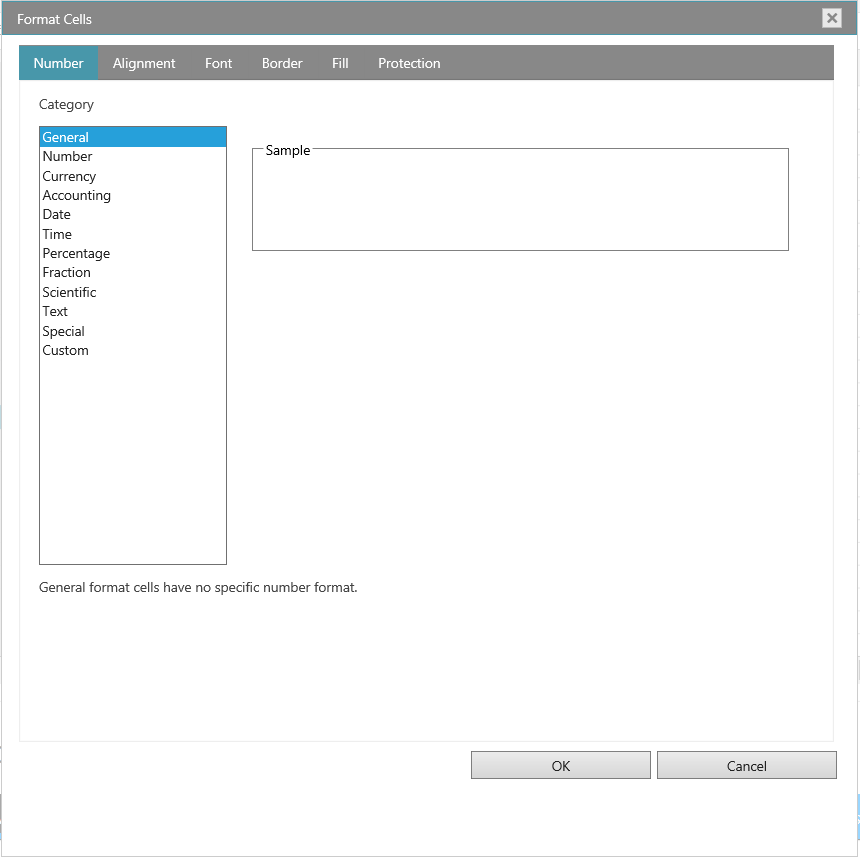Select the Time category

[x=57, y=234]
